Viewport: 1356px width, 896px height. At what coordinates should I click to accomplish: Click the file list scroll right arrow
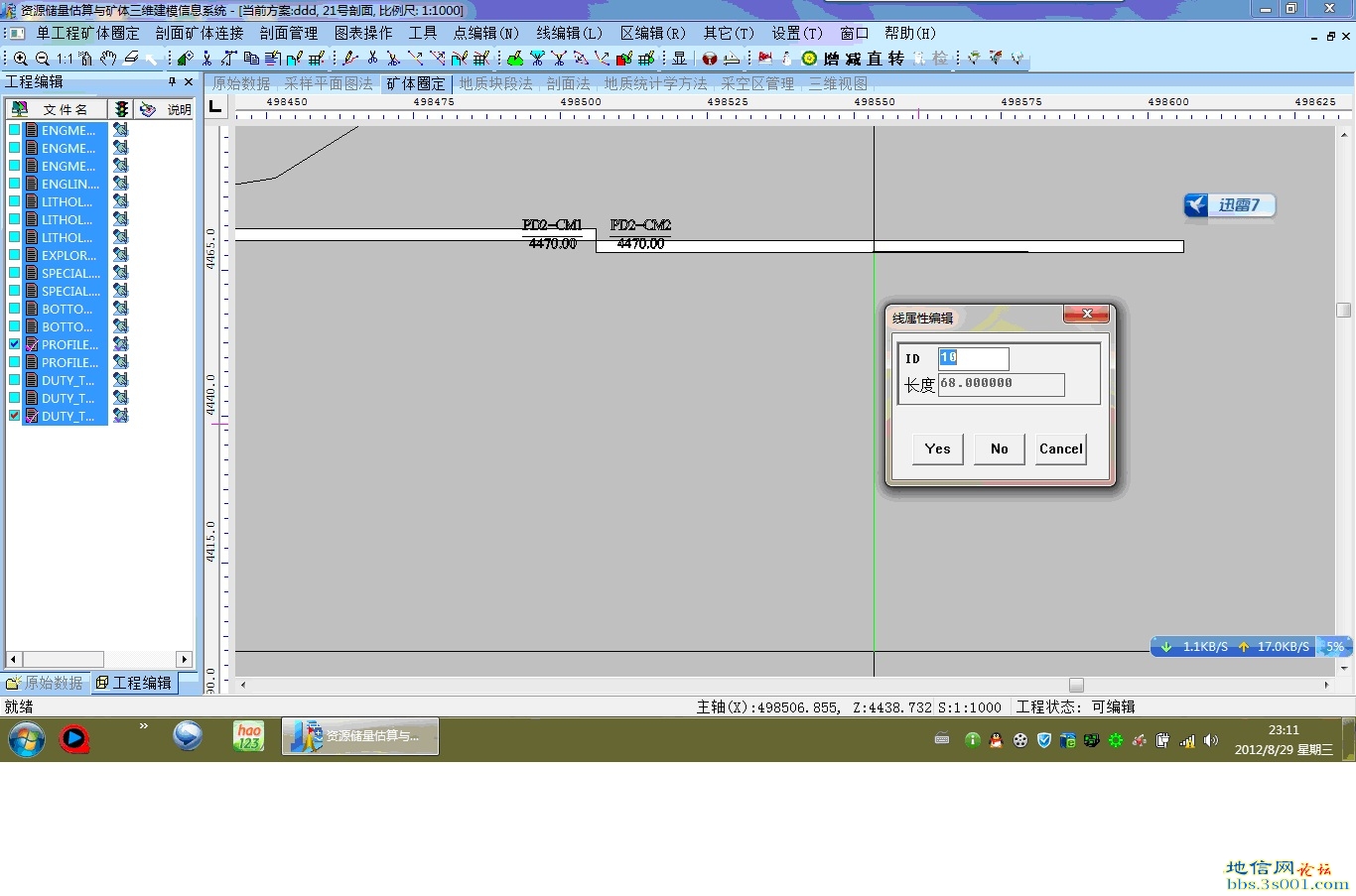point(184,659)
